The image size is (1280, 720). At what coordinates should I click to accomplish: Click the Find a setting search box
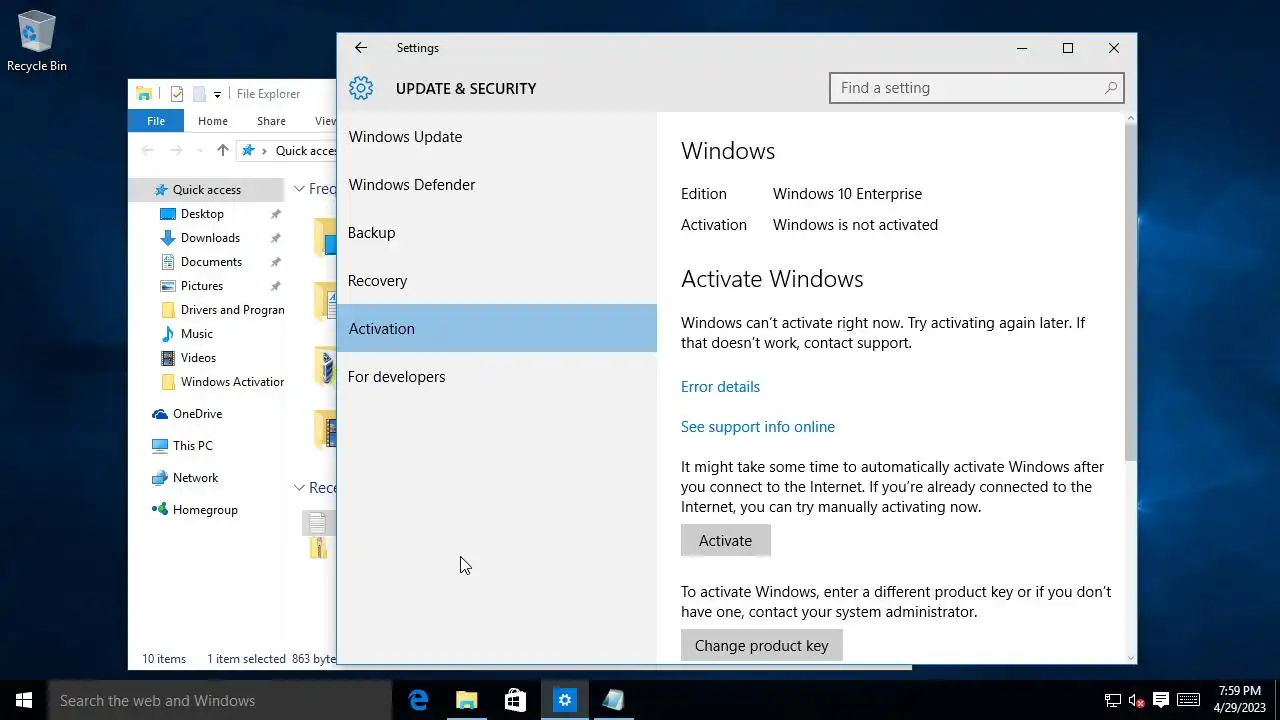977,88
